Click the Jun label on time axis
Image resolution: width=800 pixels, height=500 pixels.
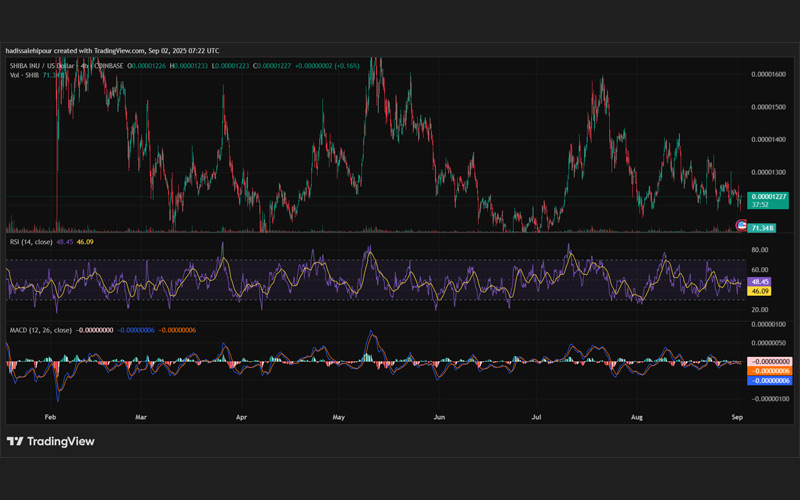439,417
